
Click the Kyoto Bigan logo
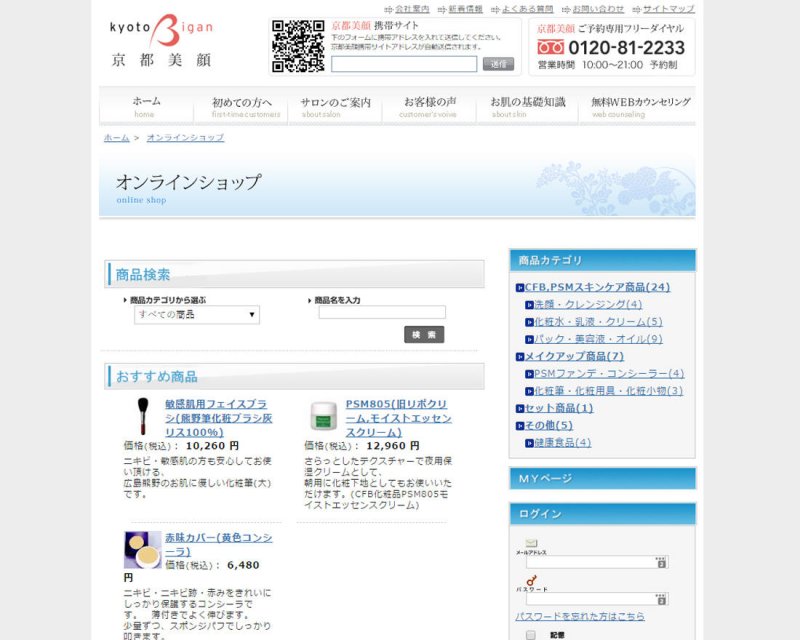160,41
